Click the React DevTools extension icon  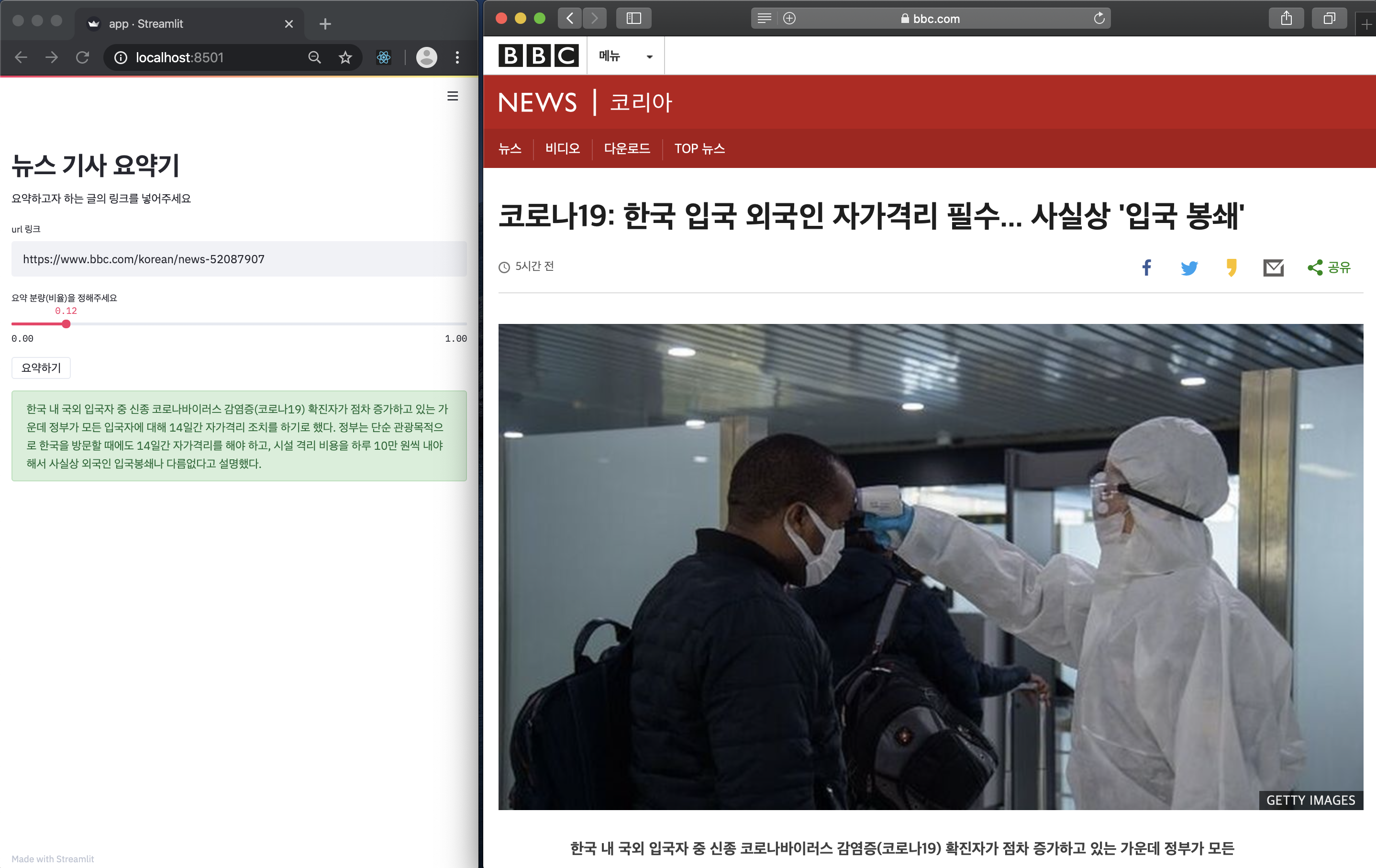tap(383, 57)
